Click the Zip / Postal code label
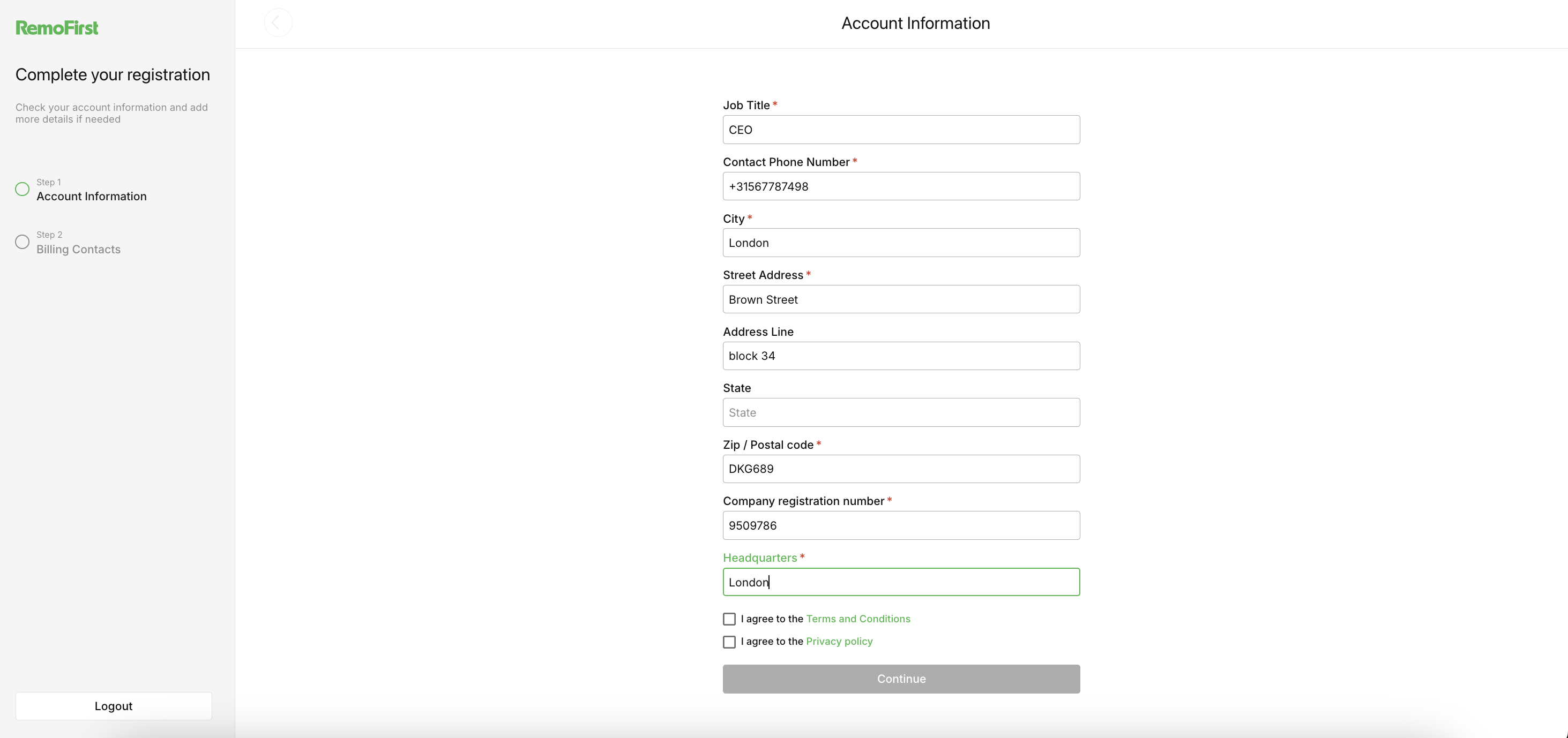The width and height of the screenshot is (1568, 738). (x=768, y=445)
